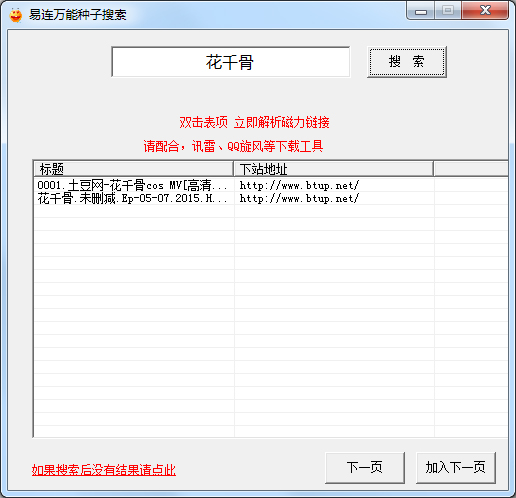
Task: Click the disabled maximize button
Action: pos(448,11)
